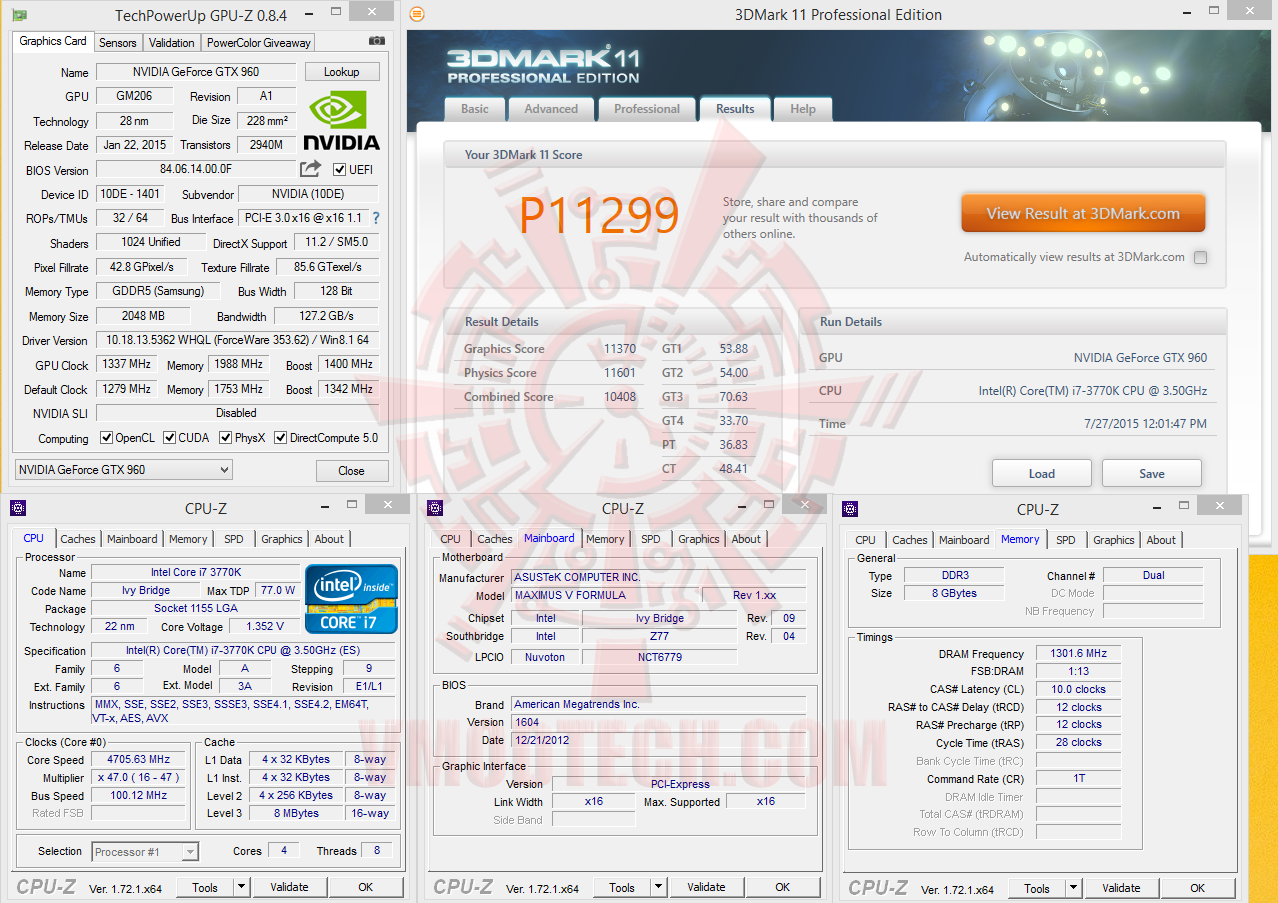
Task: Click the Save button in 3DMark 11
Action: 1152,473
